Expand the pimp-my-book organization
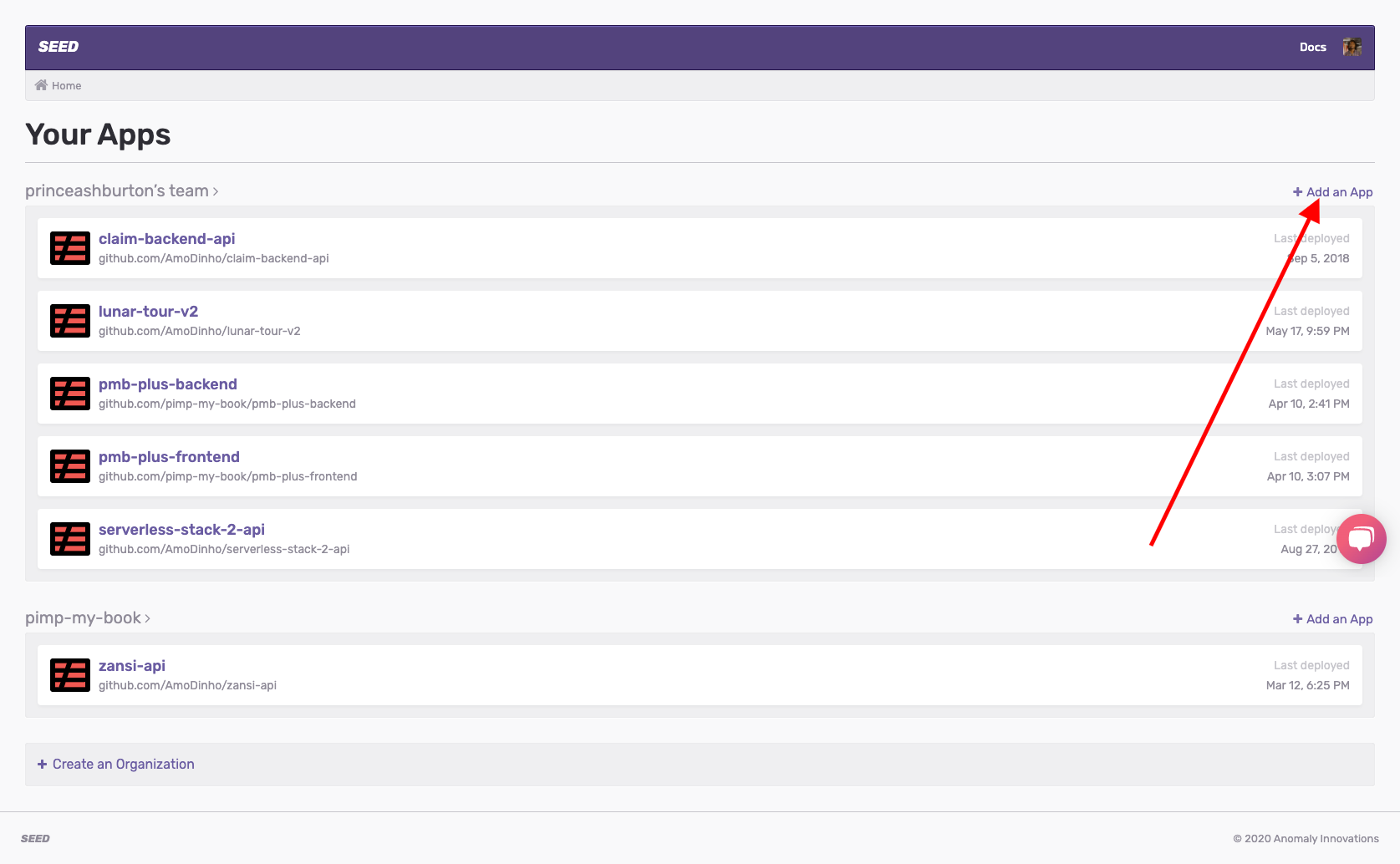The width and height of the screenshot is (1400, 864). coord(88,618)
